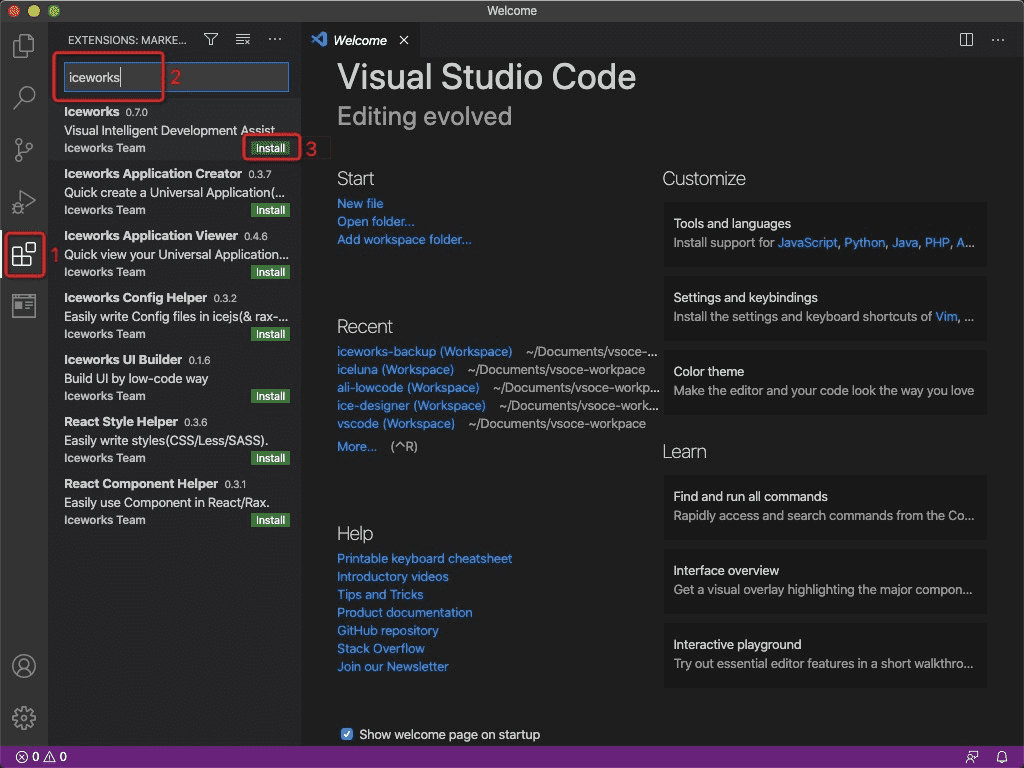This screenshot has height=768, width=1024.
Task: Toggle Show welcome page on startup checkbox
Action: [x=347, y=734]
